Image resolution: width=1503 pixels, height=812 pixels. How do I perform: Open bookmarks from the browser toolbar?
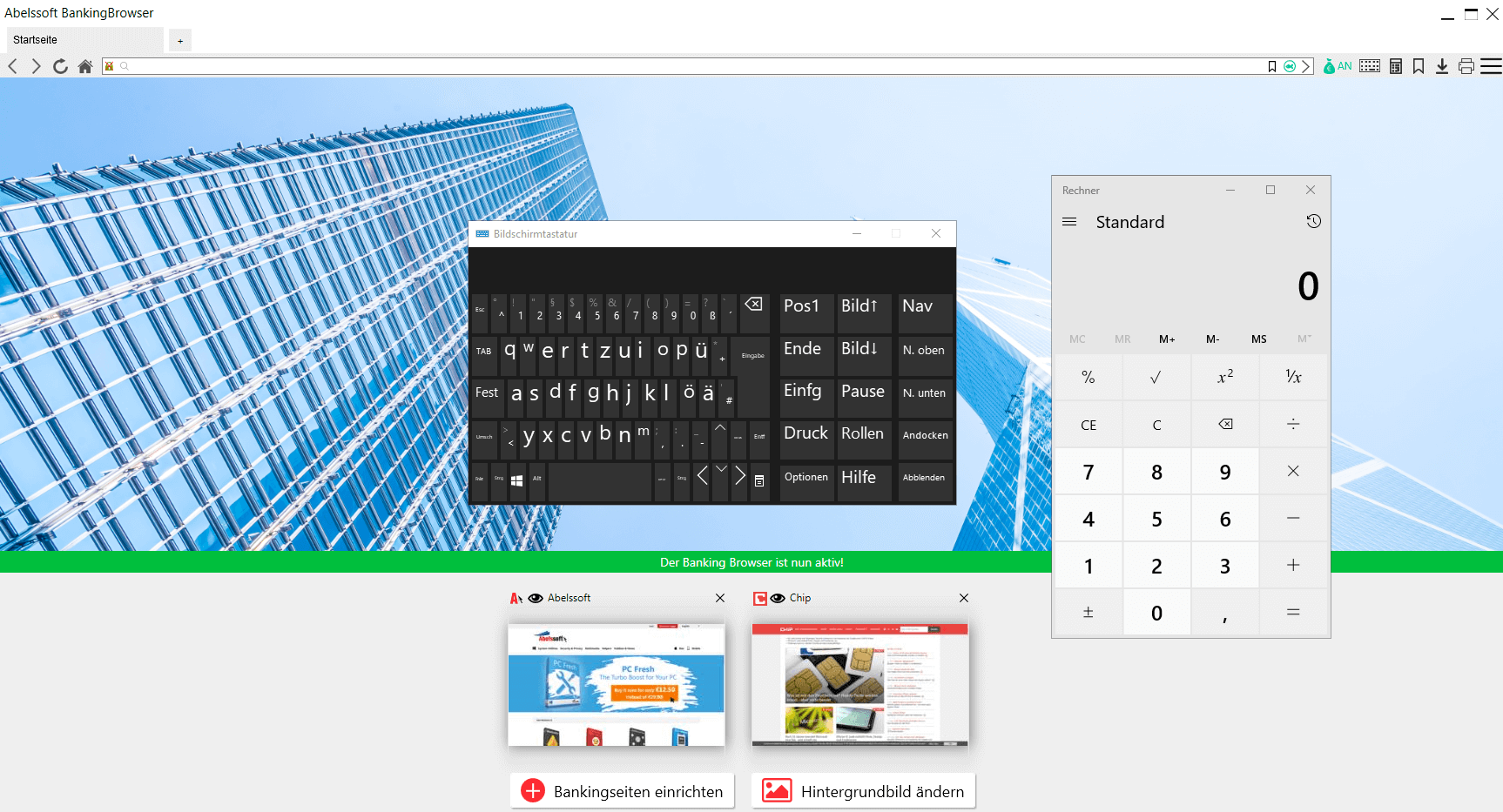pyautogui.click(x=1419, y=66)
